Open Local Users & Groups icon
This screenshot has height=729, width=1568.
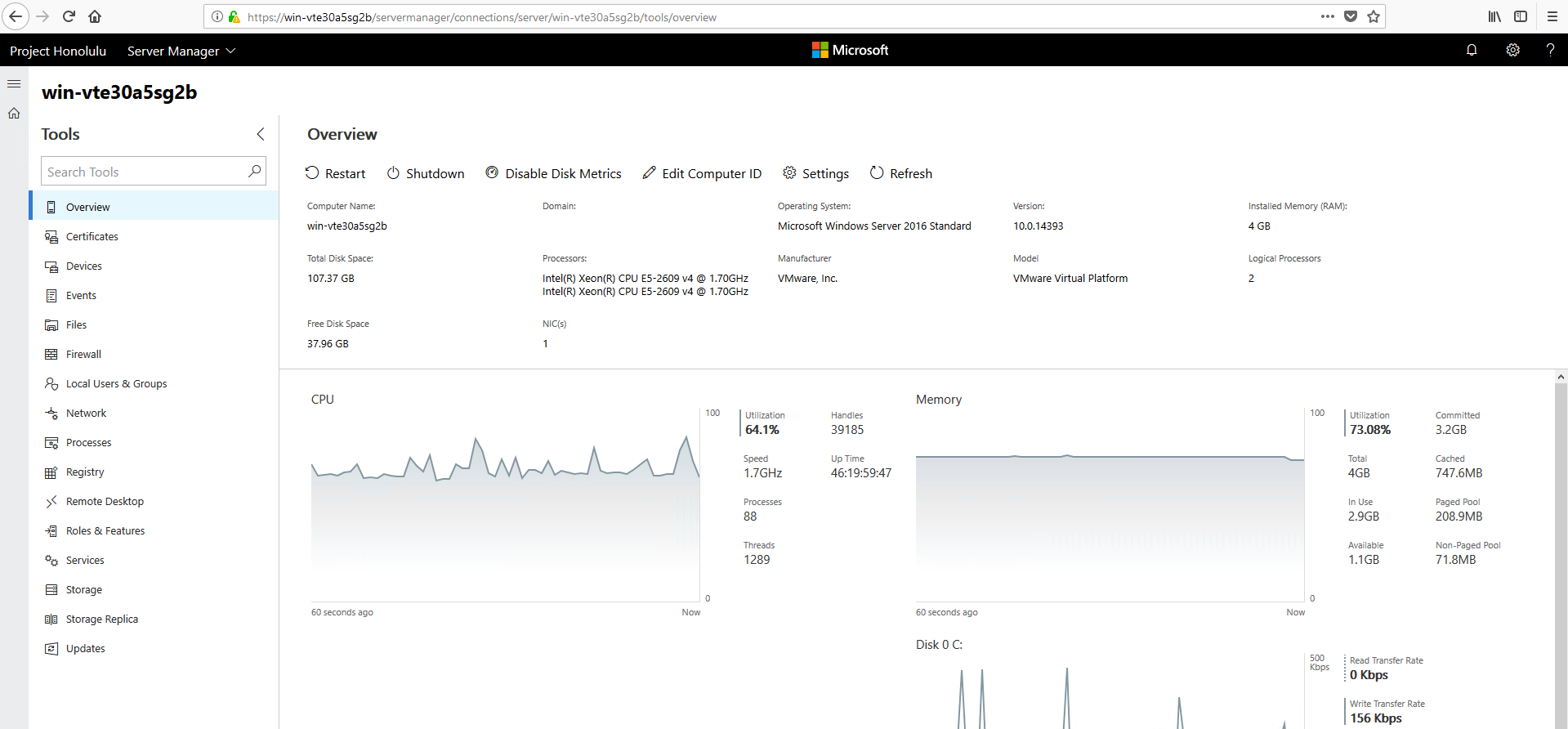point(51,383)
